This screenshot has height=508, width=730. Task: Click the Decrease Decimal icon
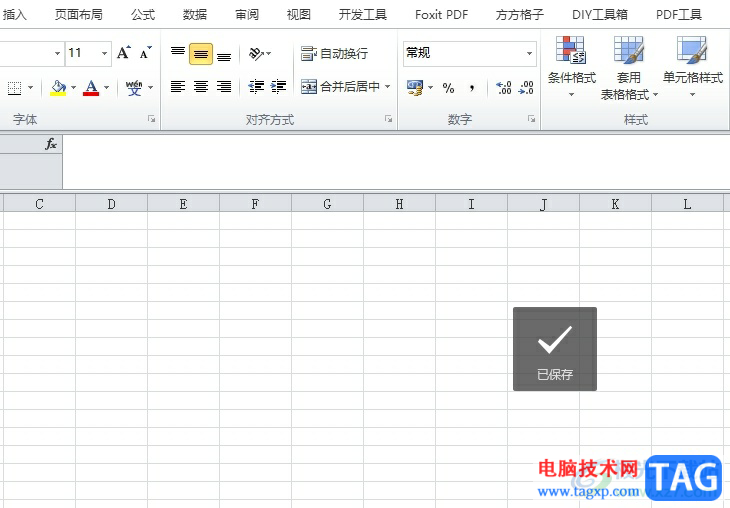526,88
